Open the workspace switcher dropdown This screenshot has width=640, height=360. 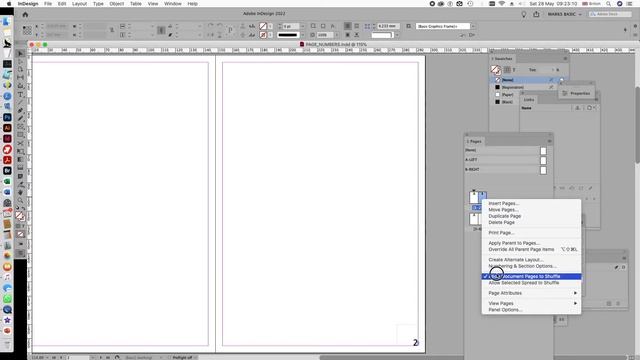565,14
